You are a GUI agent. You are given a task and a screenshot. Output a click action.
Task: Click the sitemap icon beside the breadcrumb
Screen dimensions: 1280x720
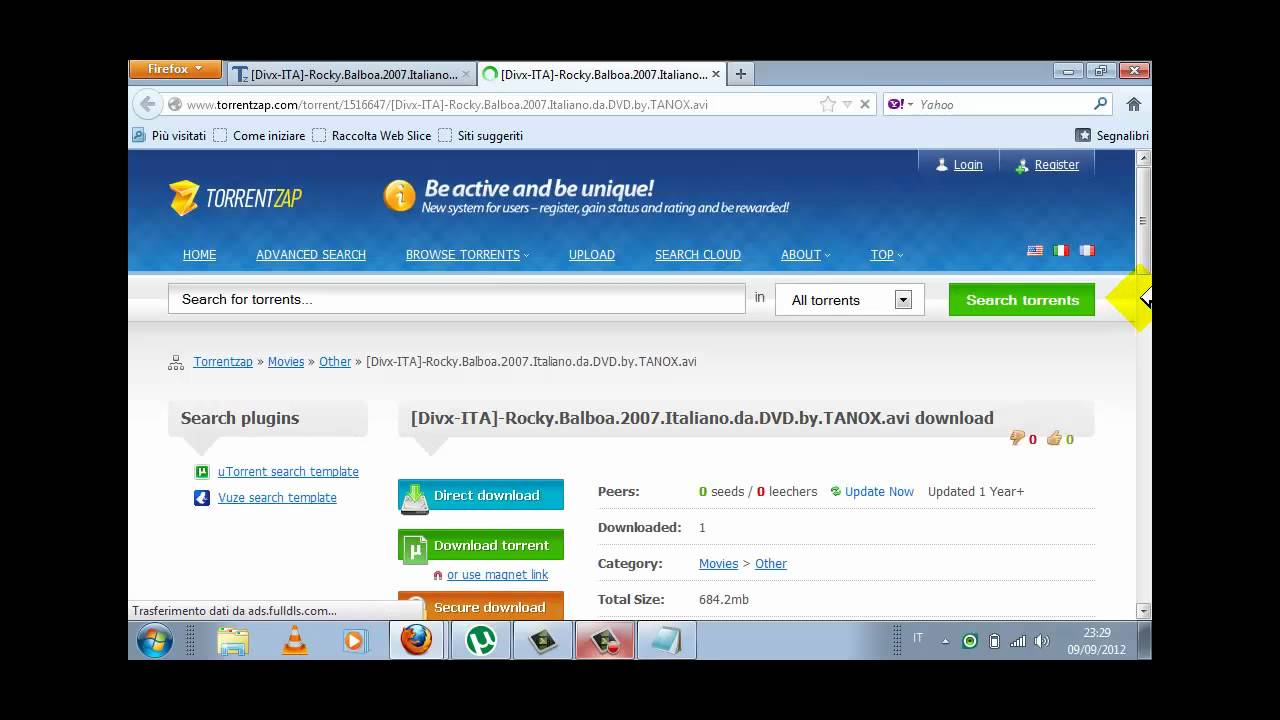point(176,362)
